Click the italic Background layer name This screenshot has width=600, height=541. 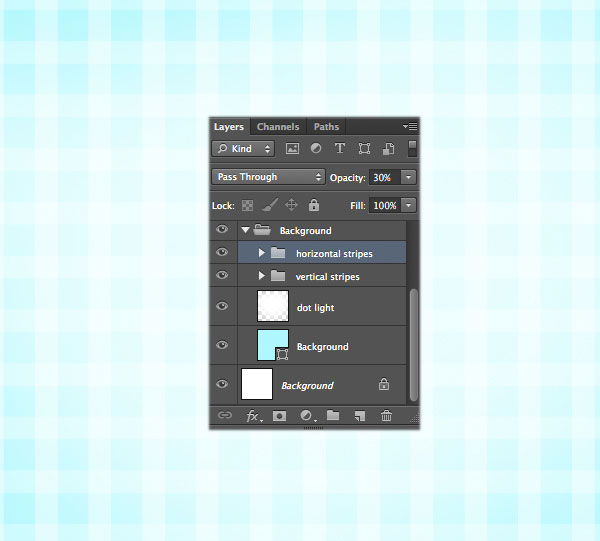pyautogui.click(x=307, y=386)
